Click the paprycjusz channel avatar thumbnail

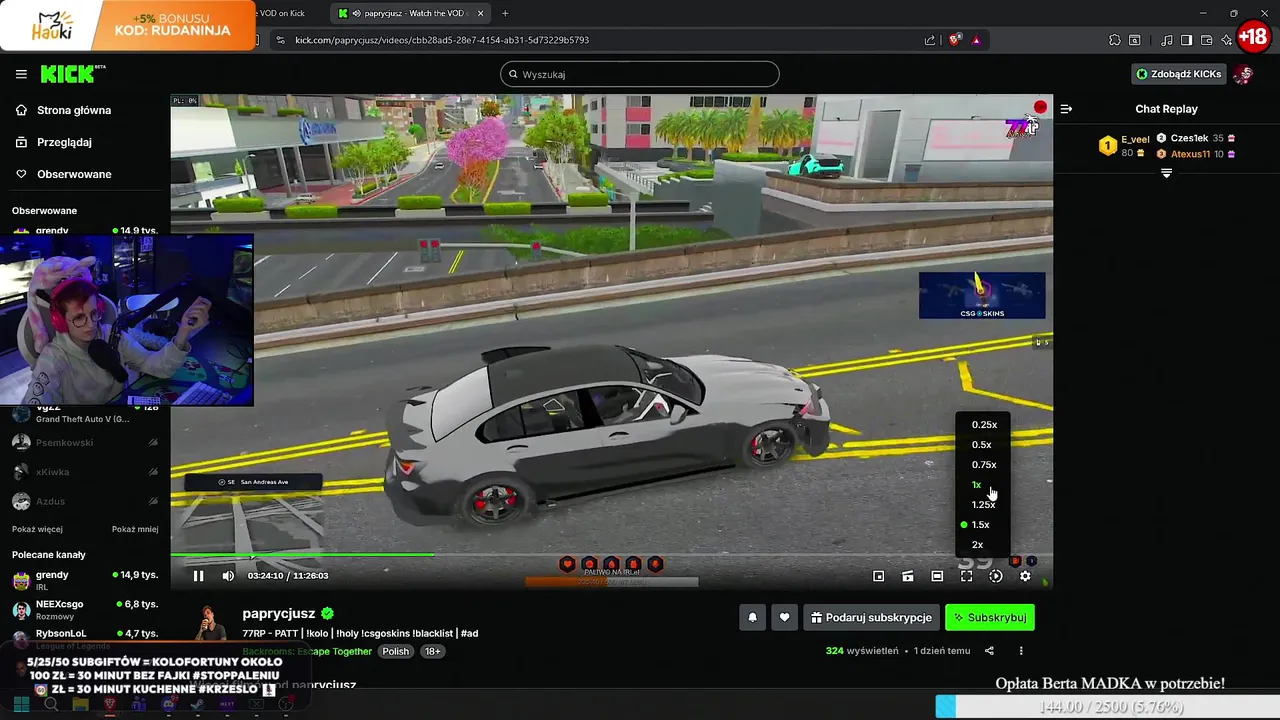pos(211,623)
